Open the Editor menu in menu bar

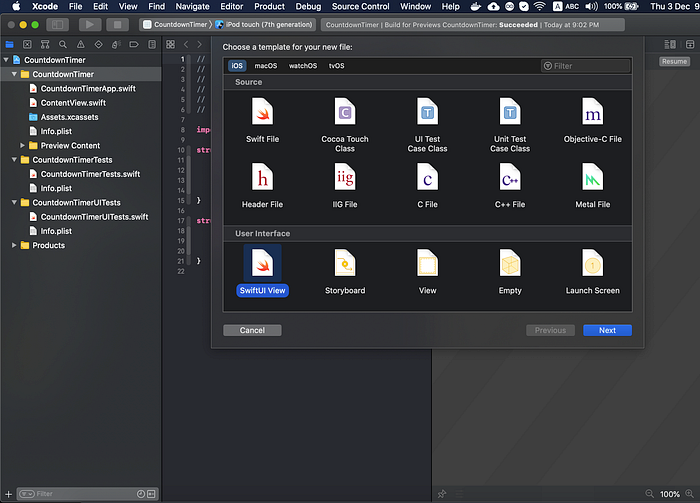230,7
